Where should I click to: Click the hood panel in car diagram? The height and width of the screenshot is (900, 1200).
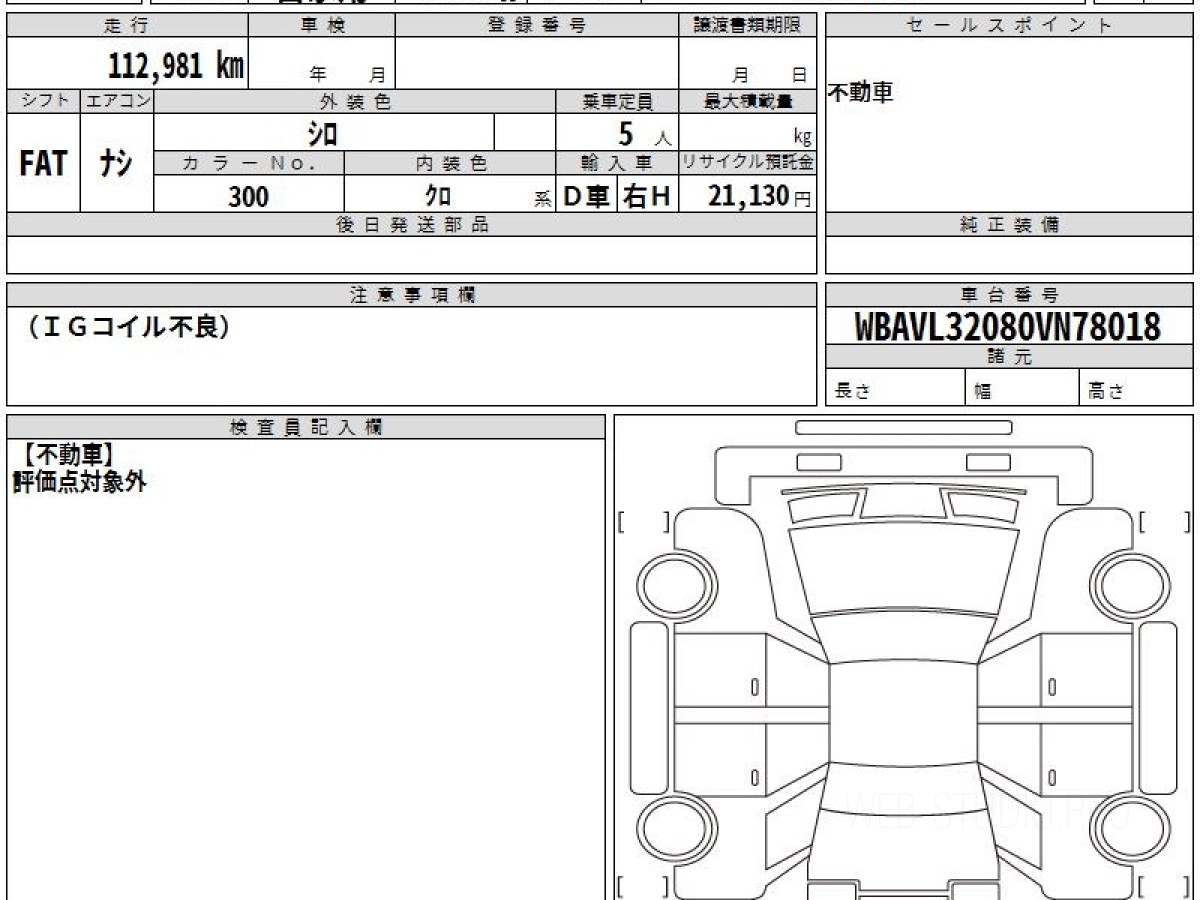[x=904, y=570]
